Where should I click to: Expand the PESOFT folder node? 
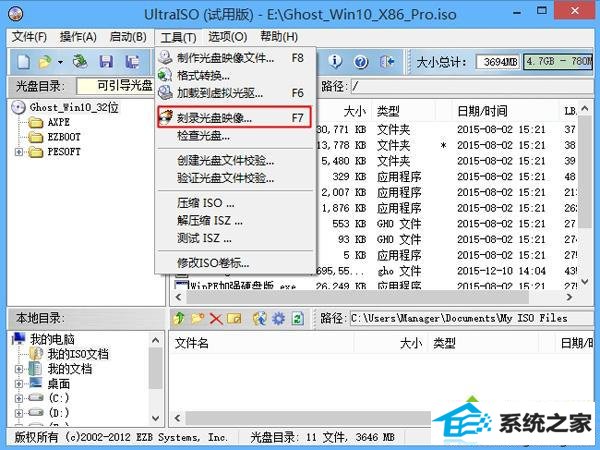(19, 152)
